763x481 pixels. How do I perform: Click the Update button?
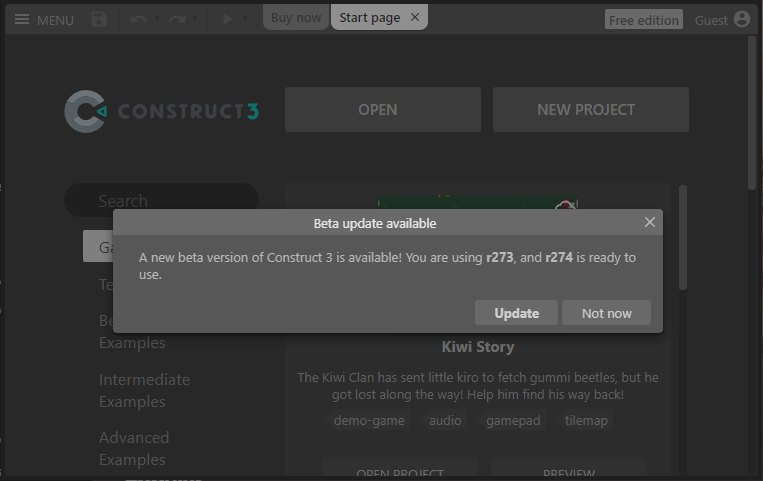coord(516,313)
